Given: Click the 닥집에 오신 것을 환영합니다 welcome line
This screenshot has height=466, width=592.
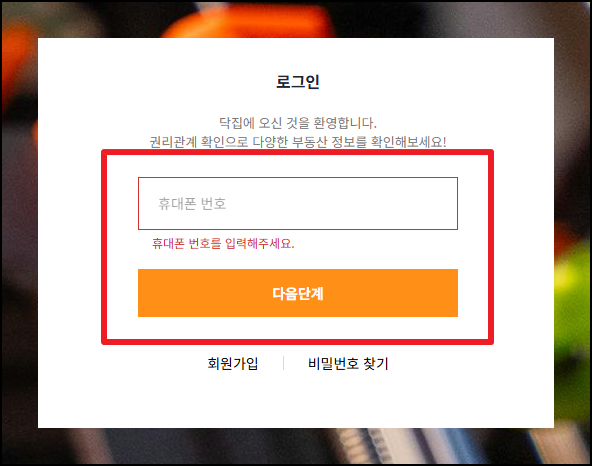Looking at the screenshot, I should [x=298, y=123].
